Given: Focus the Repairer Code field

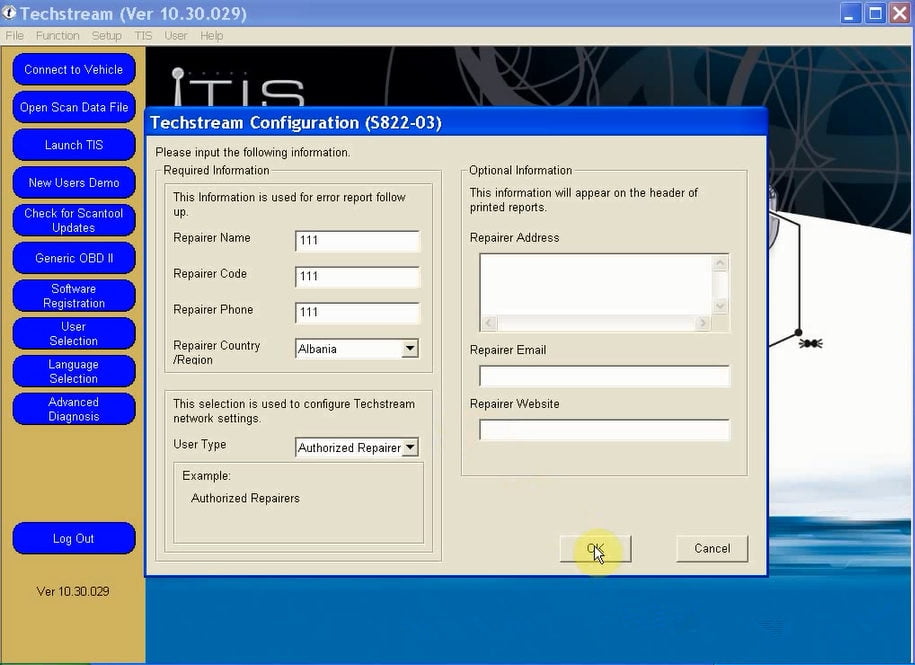Looking at the screenshot, I should tap(357, 276).
